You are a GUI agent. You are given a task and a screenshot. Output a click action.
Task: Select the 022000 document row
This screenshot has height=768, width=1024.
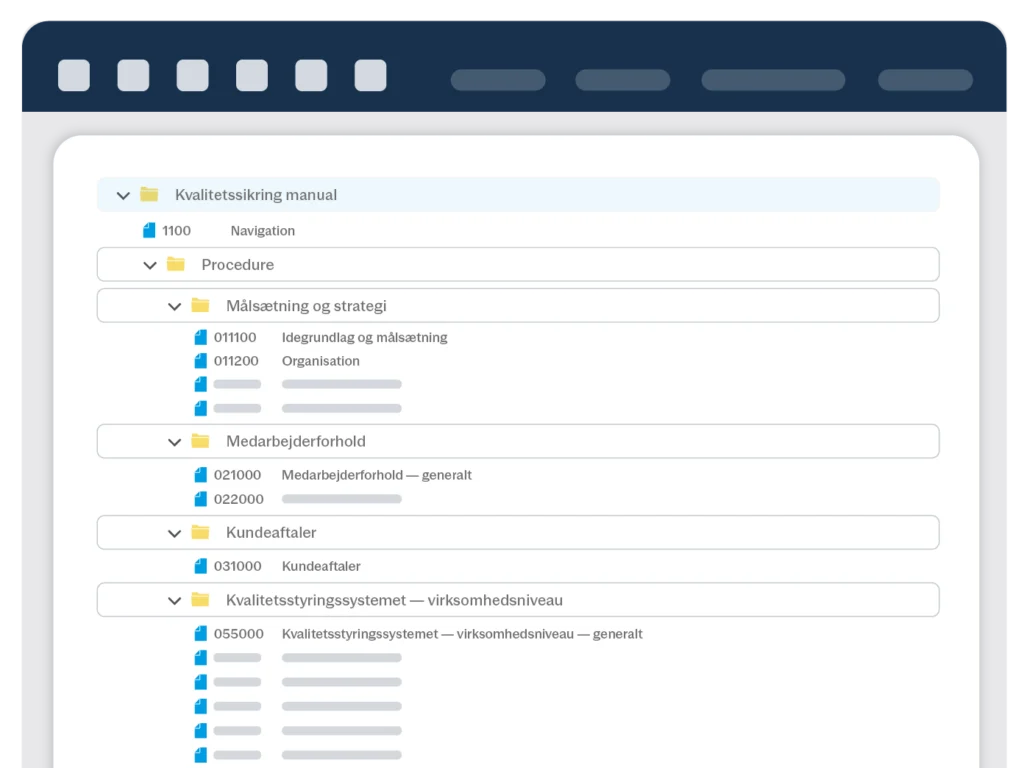pyautogui.click(x=239, y=499)
